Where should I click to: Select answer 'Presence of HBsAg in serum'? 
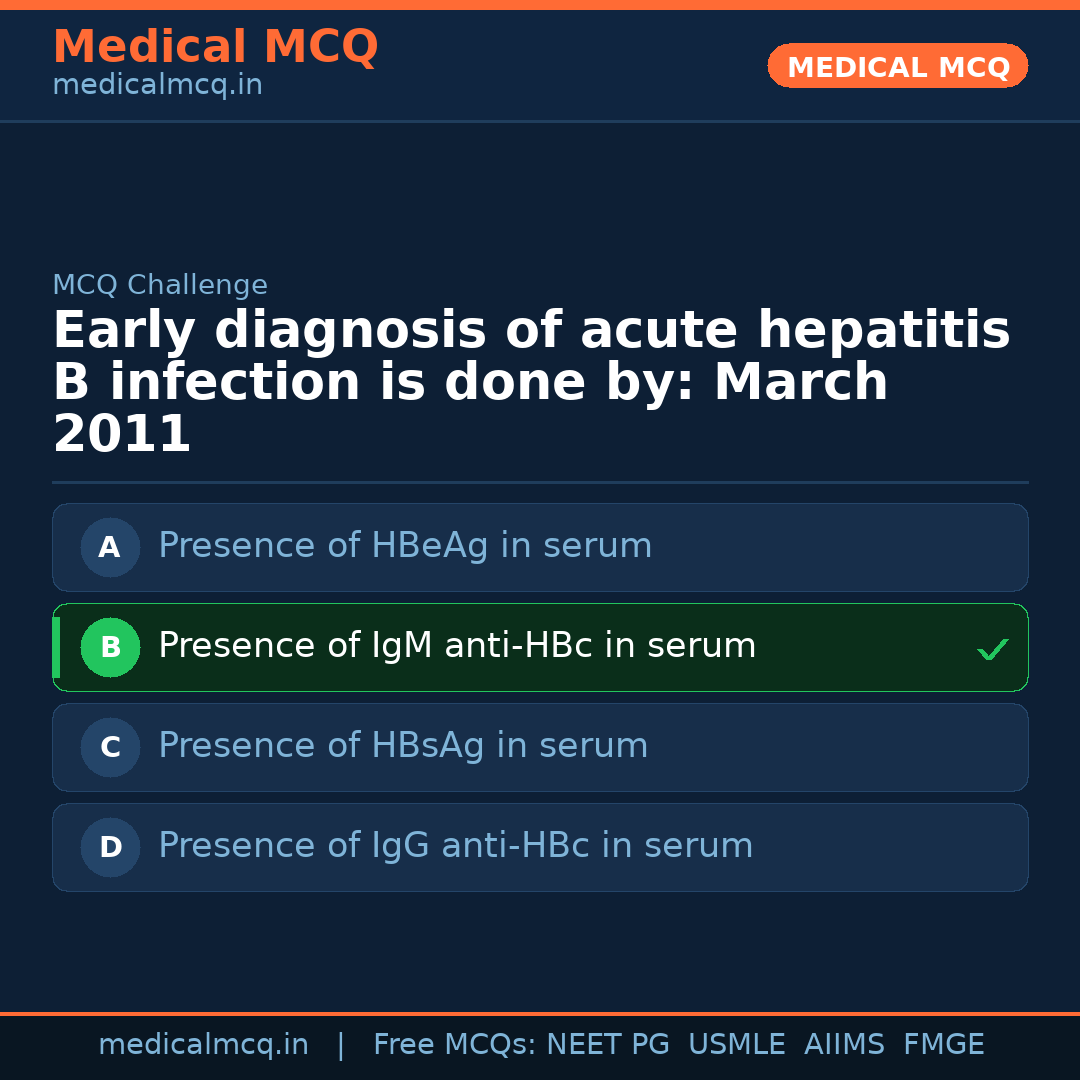point(403,746)
